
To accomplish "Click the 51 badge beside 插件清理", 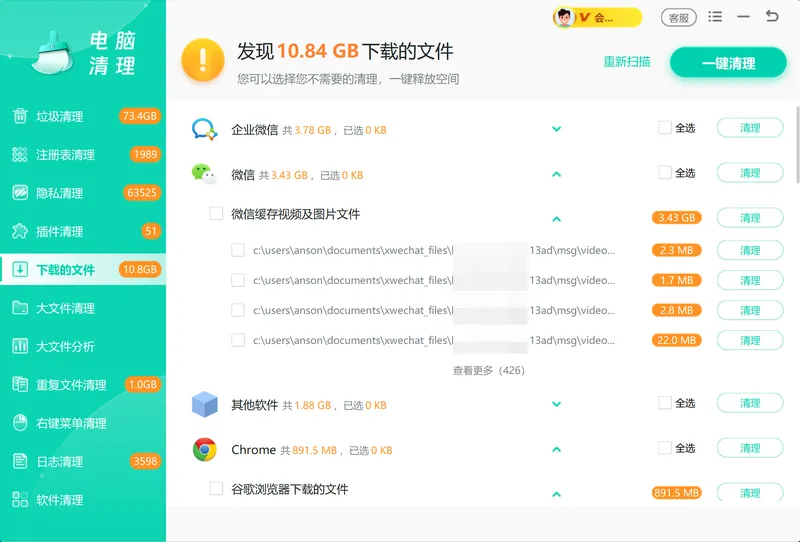I will tap(151, 231).
